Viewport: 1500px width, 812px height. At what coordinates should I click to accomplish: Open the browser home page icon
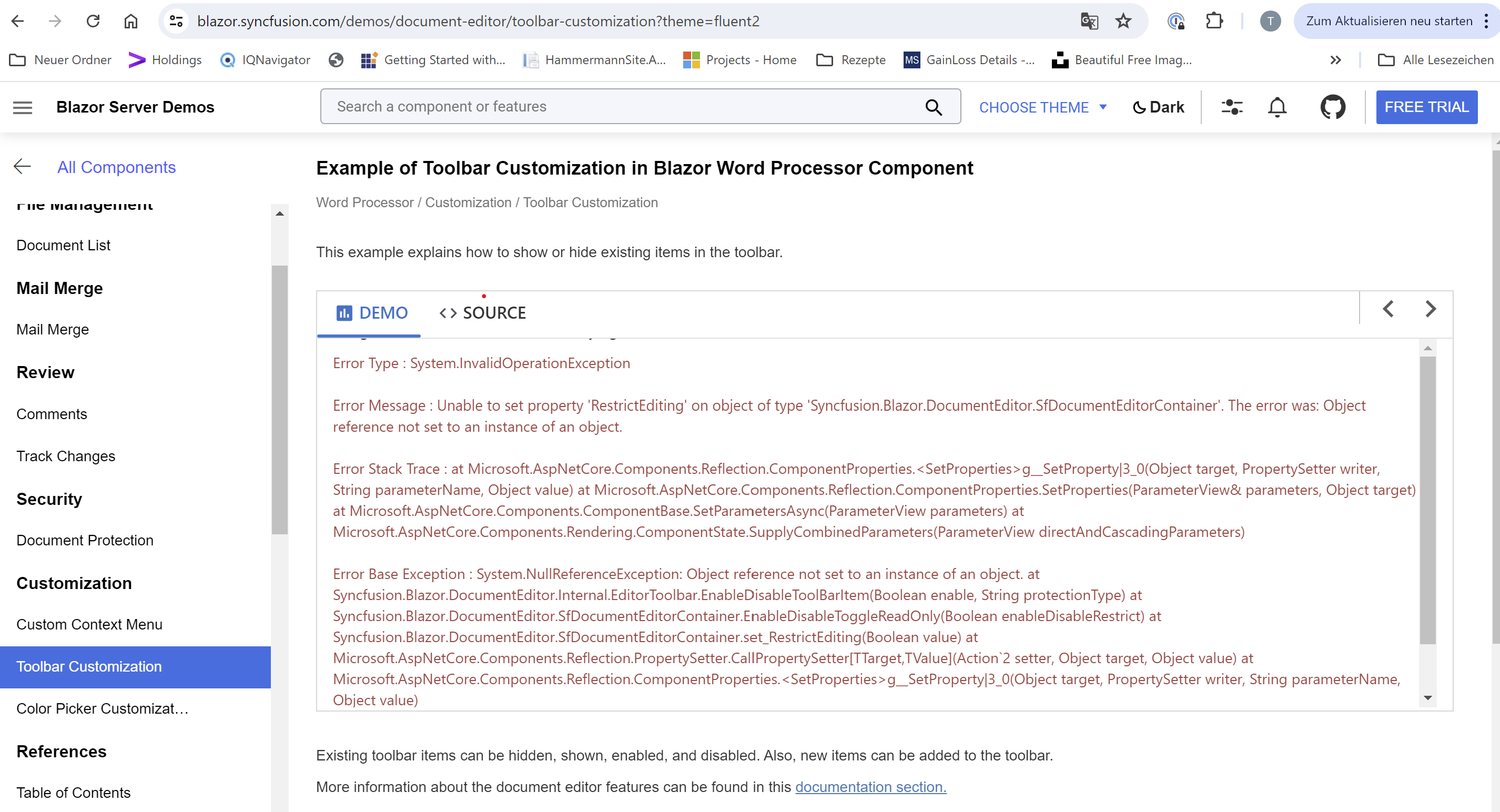[131, 22]
